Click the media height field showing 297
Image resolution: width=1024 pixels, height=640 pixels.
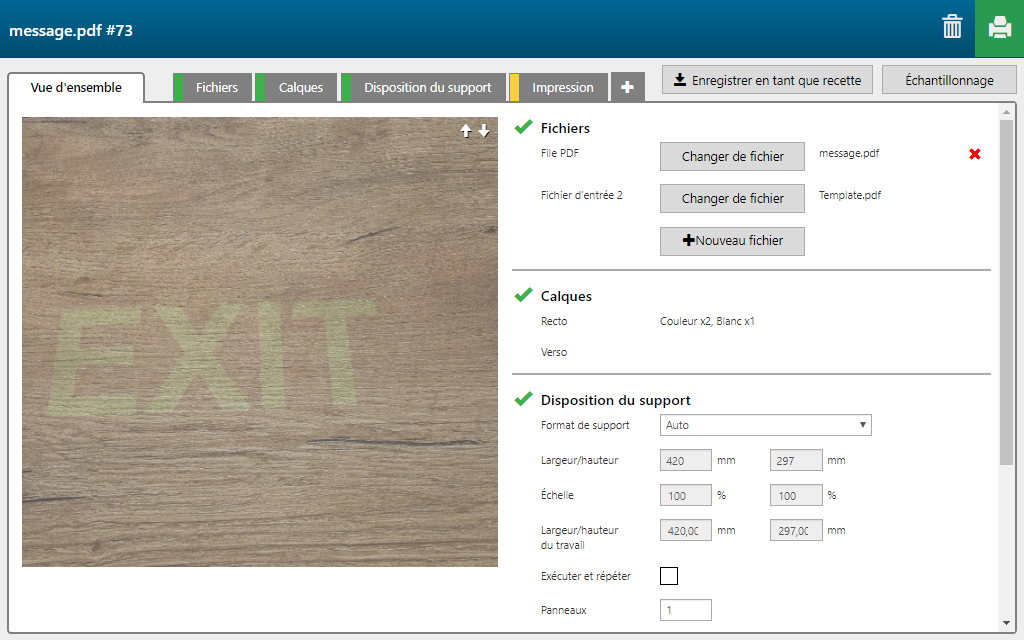796,460
